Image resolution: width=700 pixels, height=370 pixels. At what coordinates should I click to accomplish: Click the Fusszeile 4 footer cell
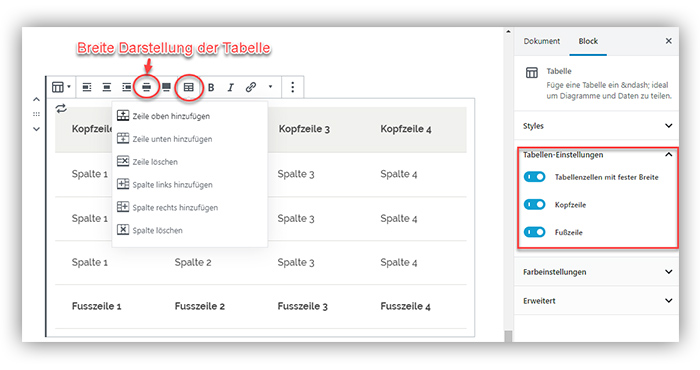coord(405,306)
